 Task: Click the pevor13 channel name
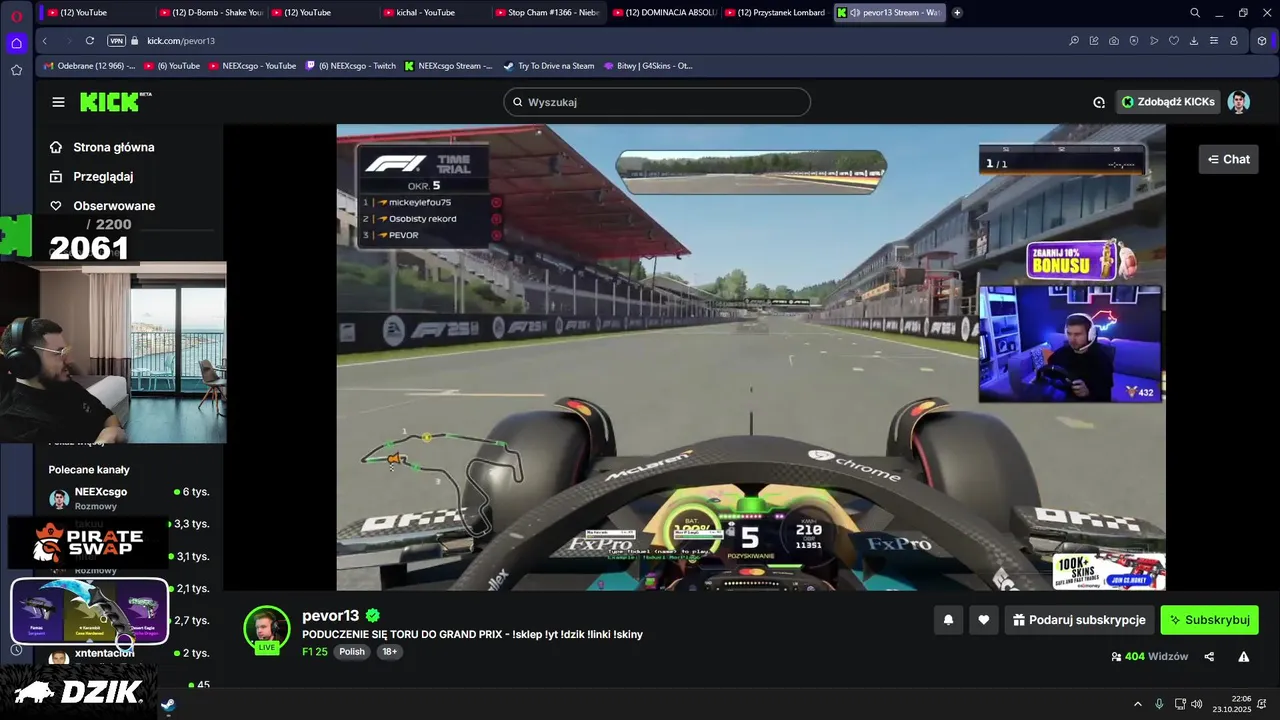(x=331, y=616)
